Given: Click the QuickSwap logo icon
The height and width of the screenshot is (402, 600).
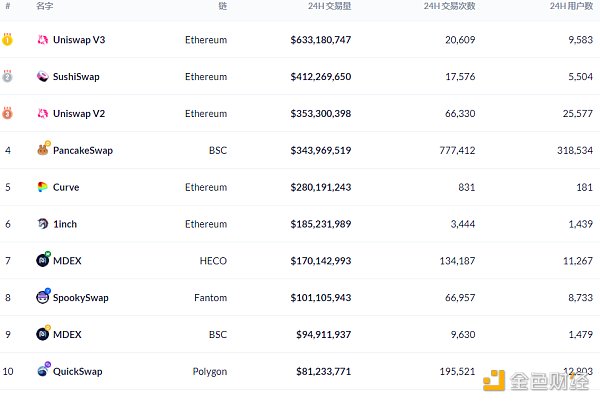Looking at the screenshot, I should click(x=42, y=371).
